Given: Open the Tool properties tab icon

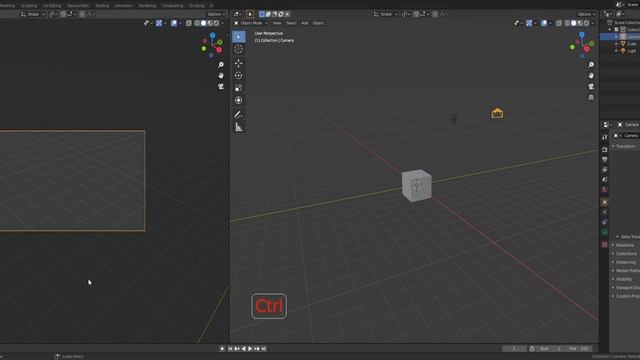Looking at the screenshot, I should [x=604, y=137].
